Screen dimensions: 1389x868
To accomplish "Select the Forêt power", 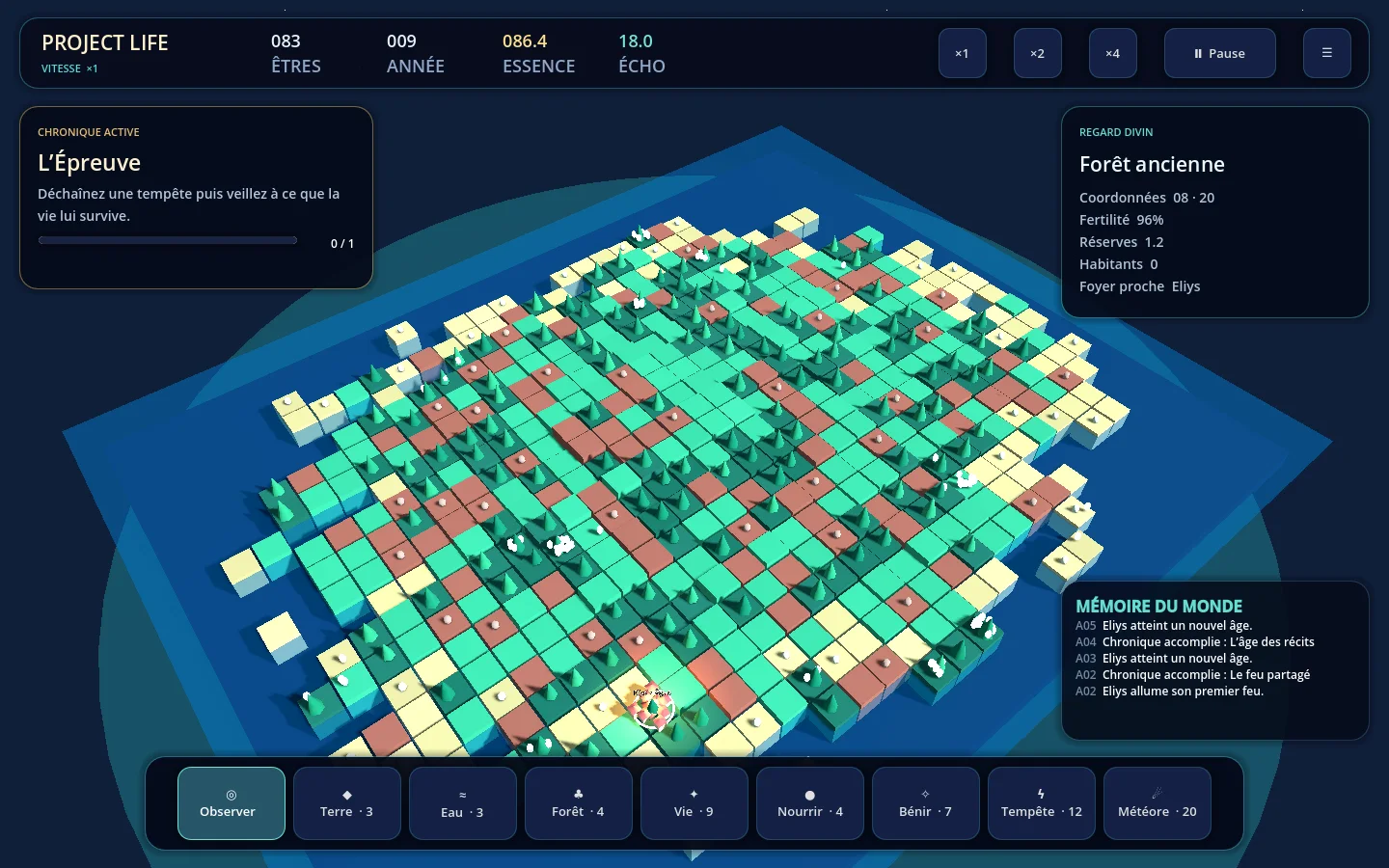I will (579, 803).
